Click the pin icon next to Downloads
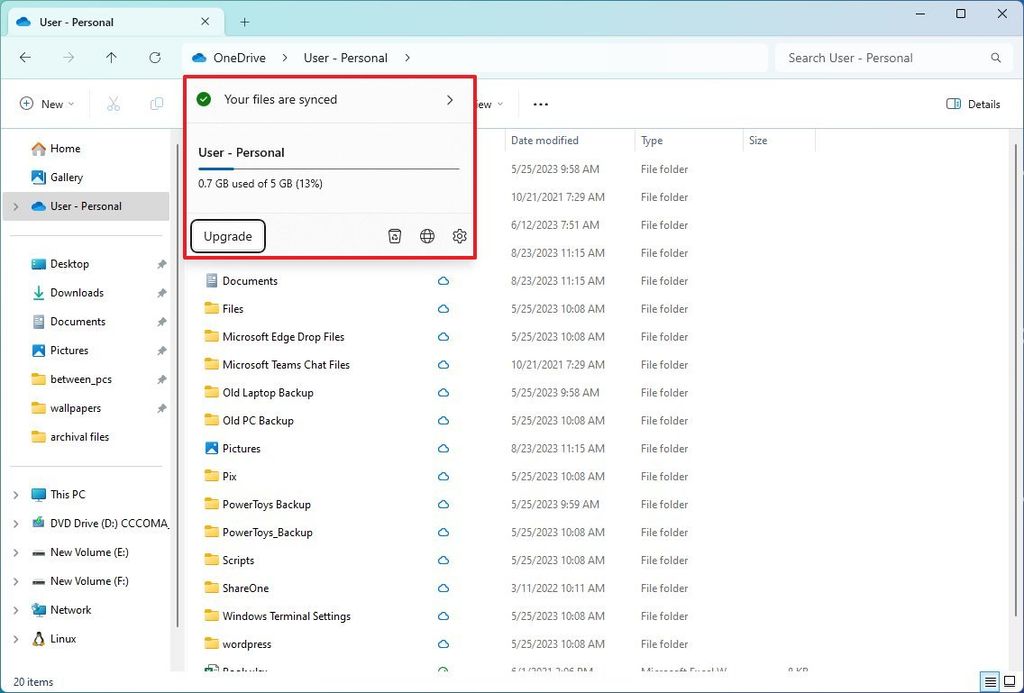This screenshot has height=693, width=1024. pos(160,292)
